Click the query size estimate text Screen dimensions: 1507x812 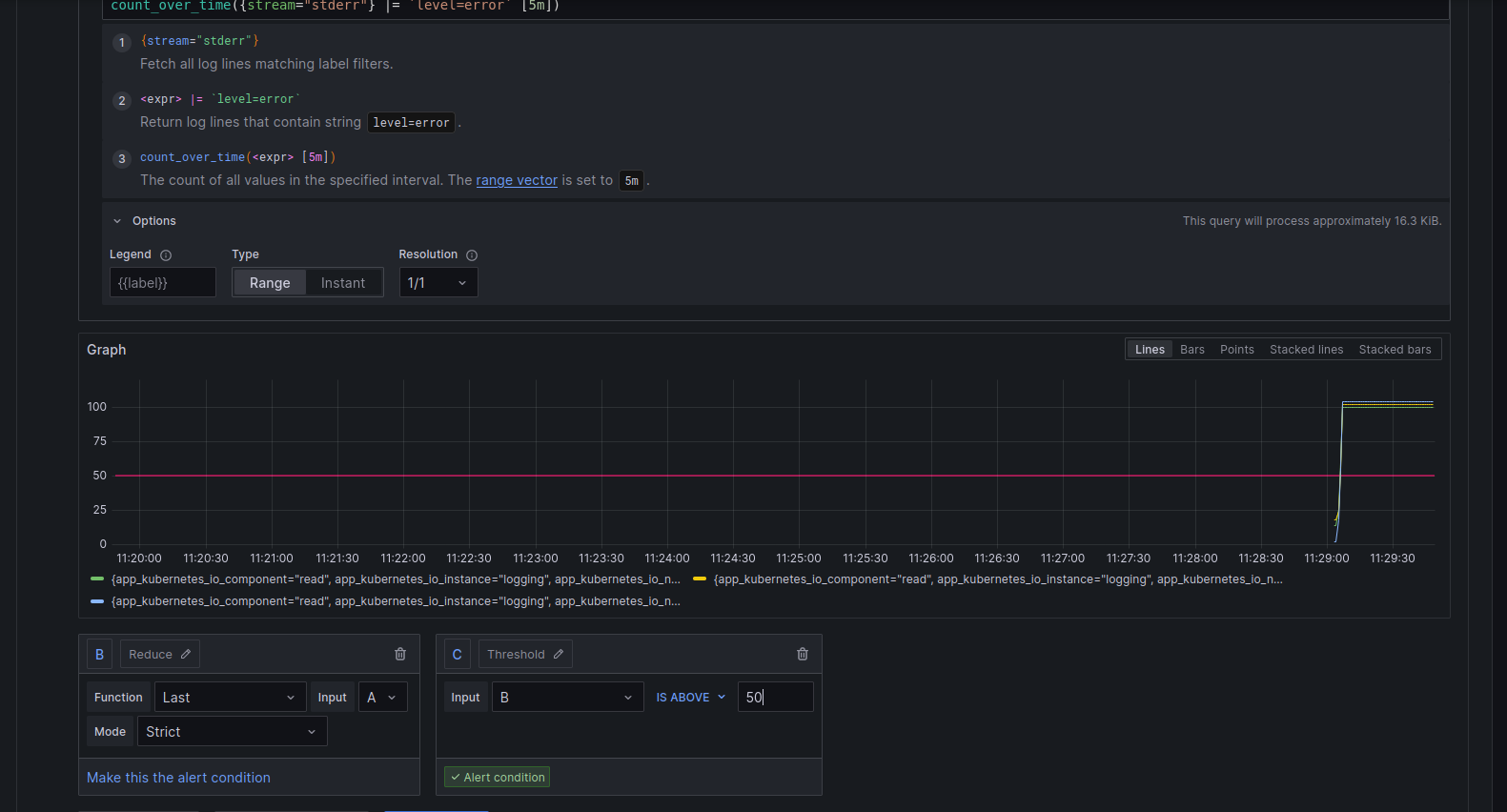point(1312,221)
